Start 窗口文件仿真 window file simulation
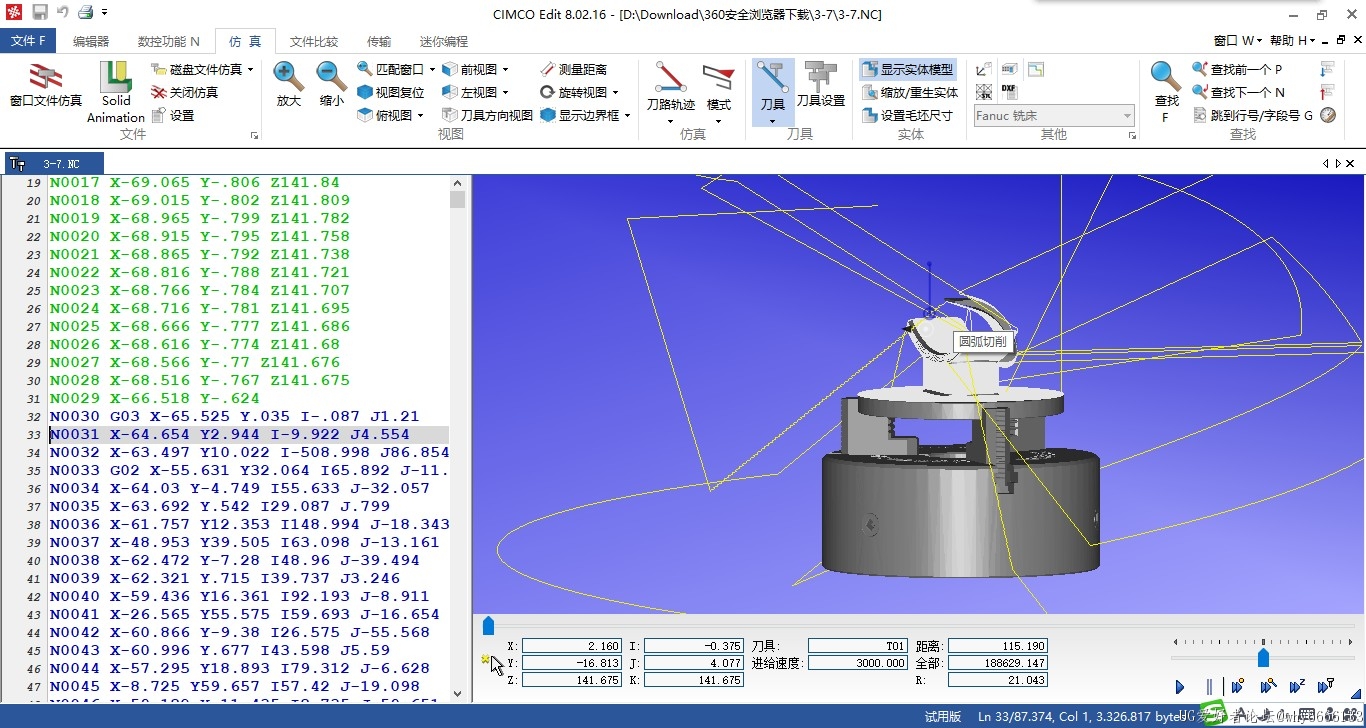Screen dimensions: 1366x728 tap(46, 85)
